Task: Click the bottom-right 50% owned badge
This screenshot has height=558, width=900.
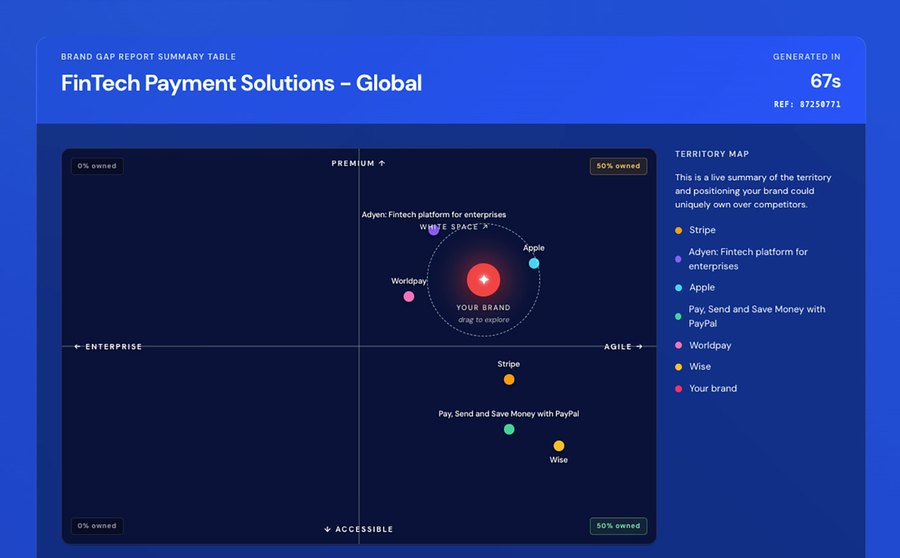Action: coord(618,526)
